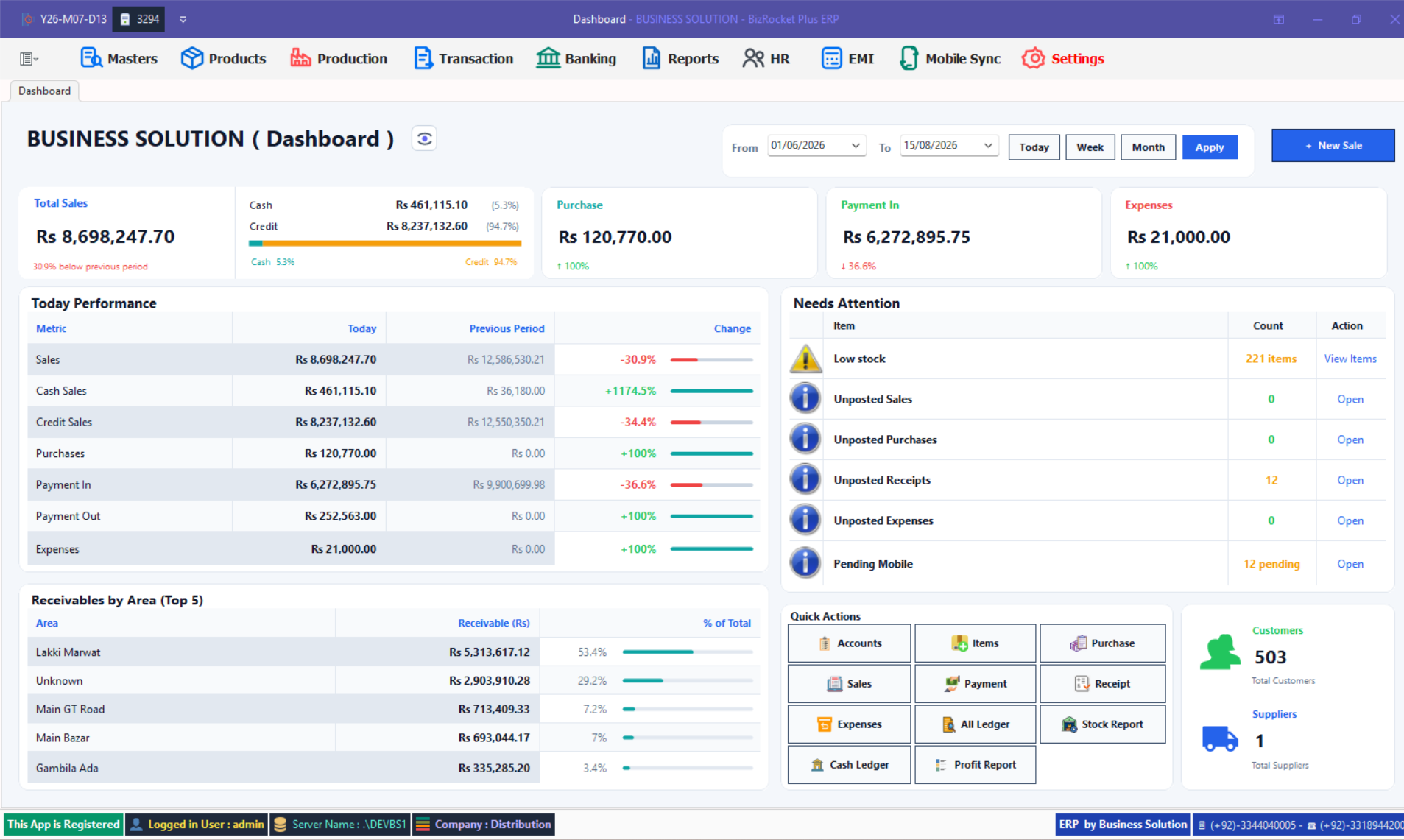Click the green Customers person icon
The width and height of the screenshot is (1404, 840).
(1219, 652)
